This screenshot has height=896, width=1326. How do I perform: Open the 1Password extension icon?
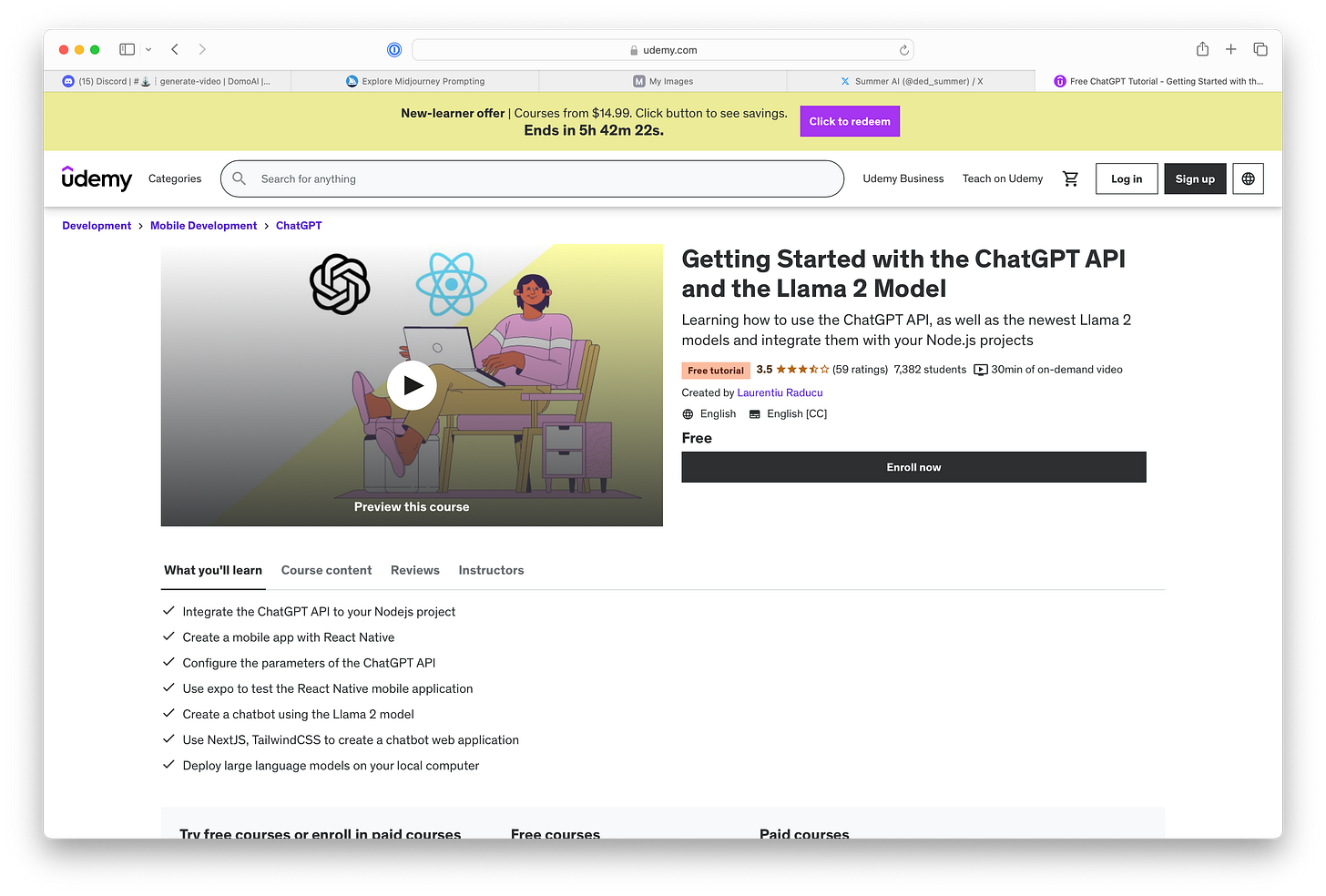(x=394, y=50)
